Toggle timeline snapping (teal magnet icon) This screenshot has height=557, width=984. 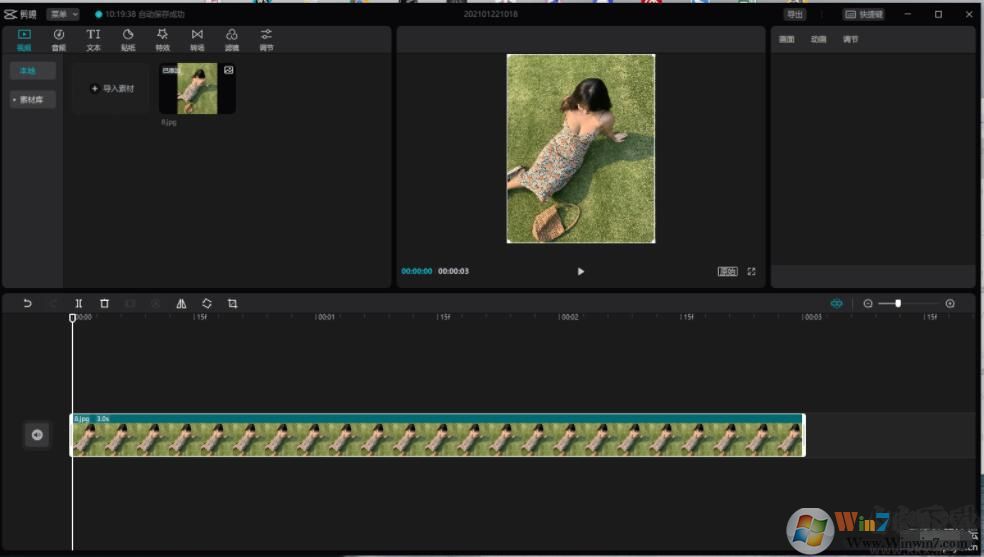836,303
